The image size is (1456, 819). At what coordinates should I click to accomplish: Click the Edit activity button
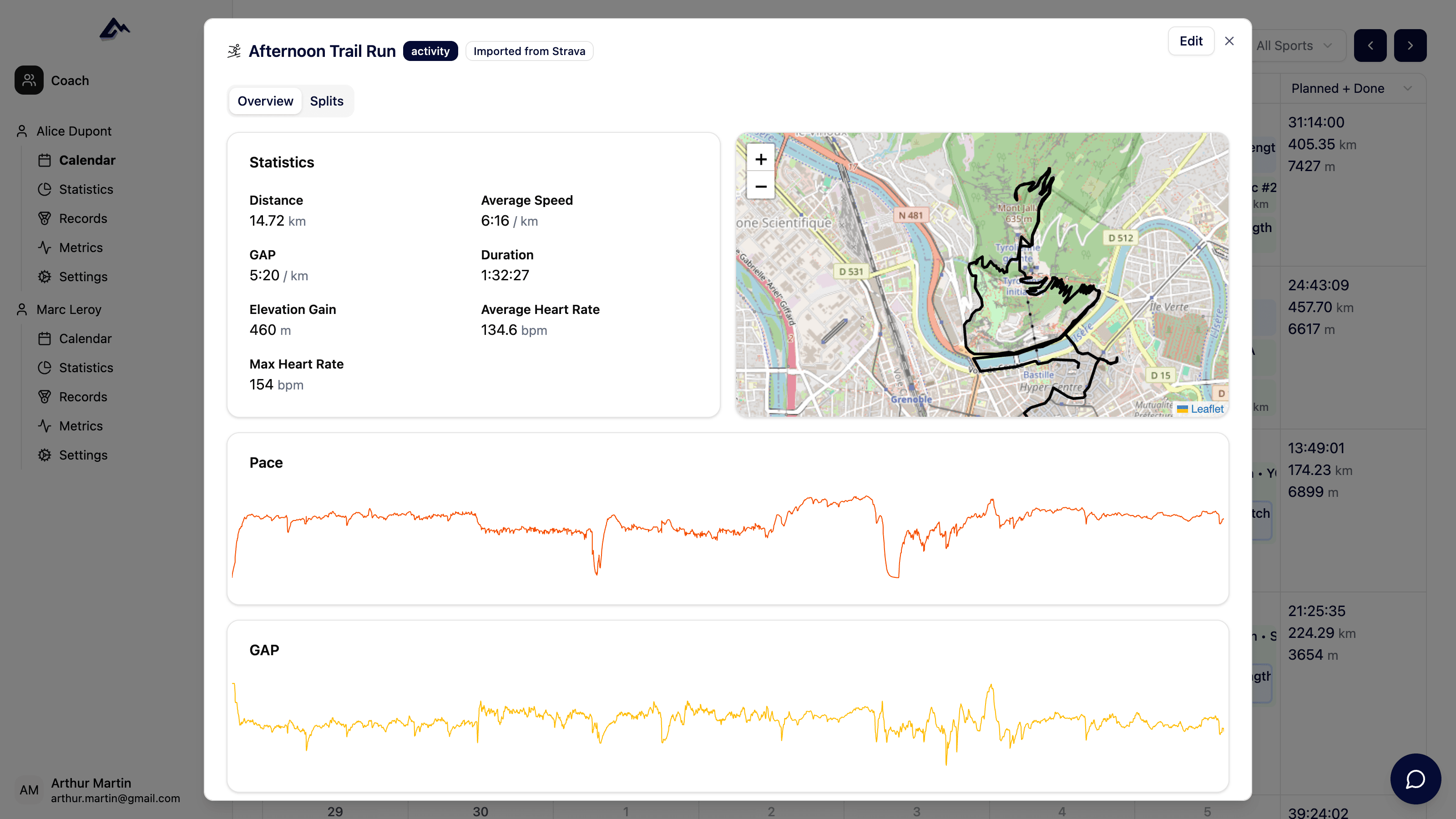tap(1191, 41)
